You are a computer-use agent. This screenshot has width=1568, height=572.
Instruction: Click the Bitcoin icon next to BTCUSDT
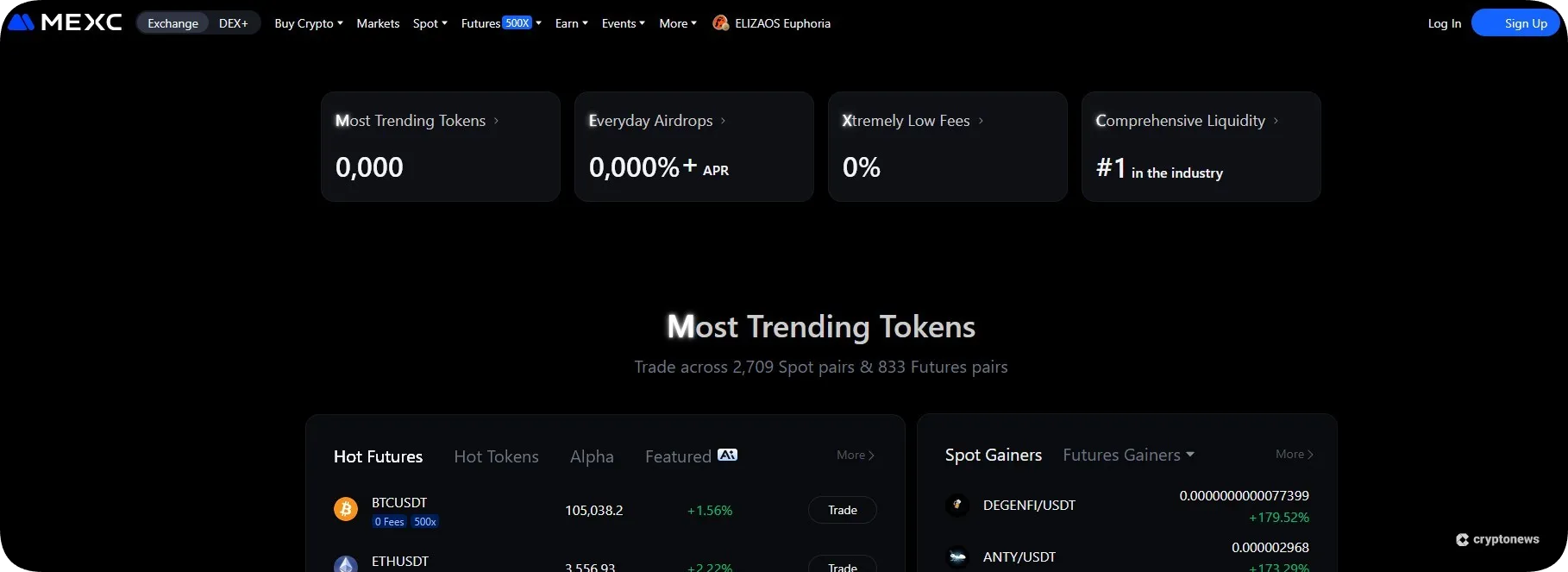346,509
